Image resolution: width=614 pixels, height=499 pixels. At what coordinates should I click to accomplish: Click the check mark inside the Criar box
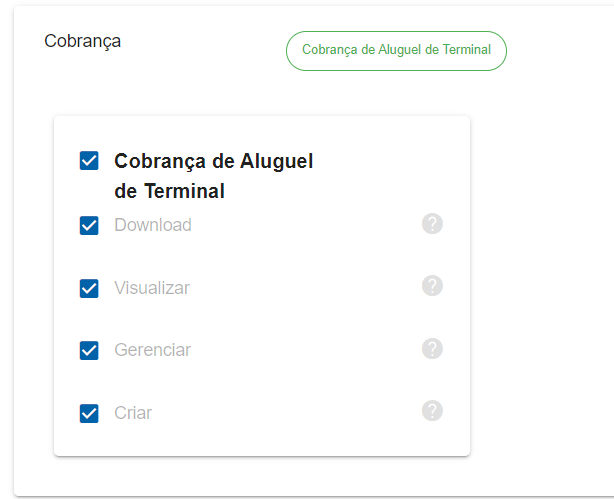[x=89, y=413]
